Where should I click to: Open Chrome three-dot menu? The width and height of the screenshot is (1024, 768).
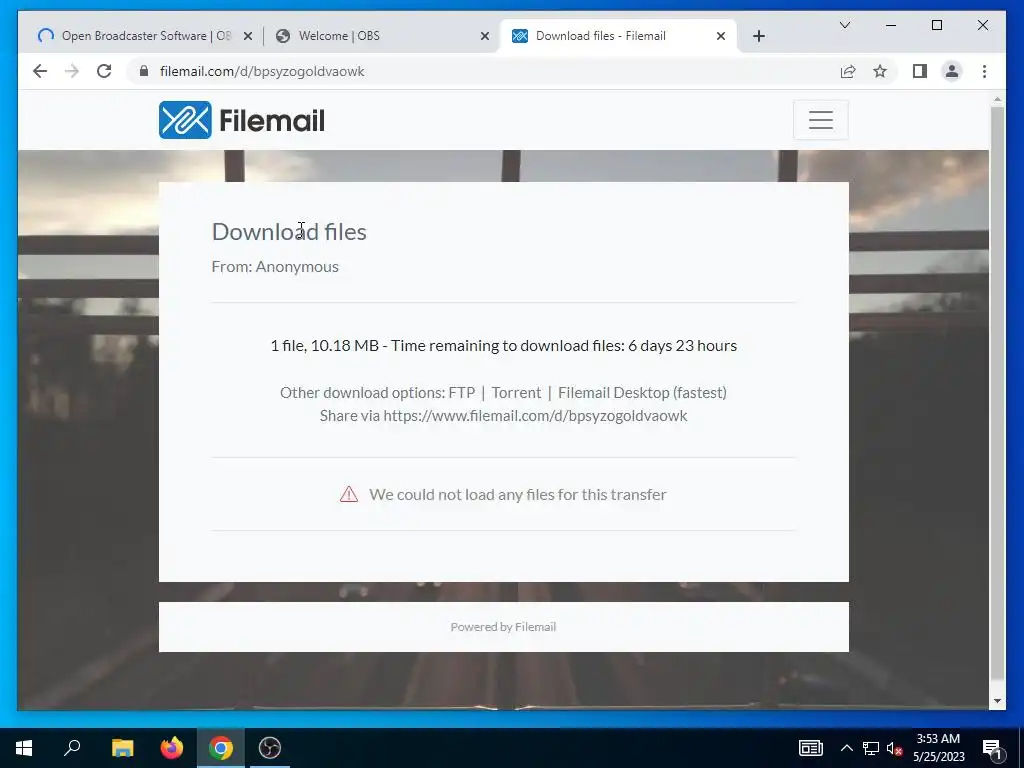point(984,71)
